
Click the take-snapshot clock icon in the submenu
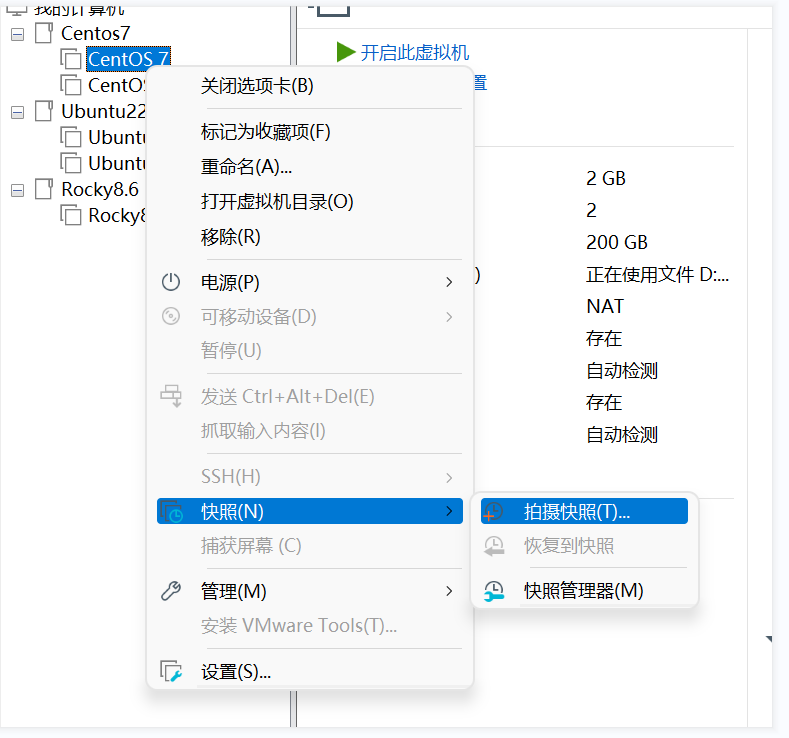[493, 511]
